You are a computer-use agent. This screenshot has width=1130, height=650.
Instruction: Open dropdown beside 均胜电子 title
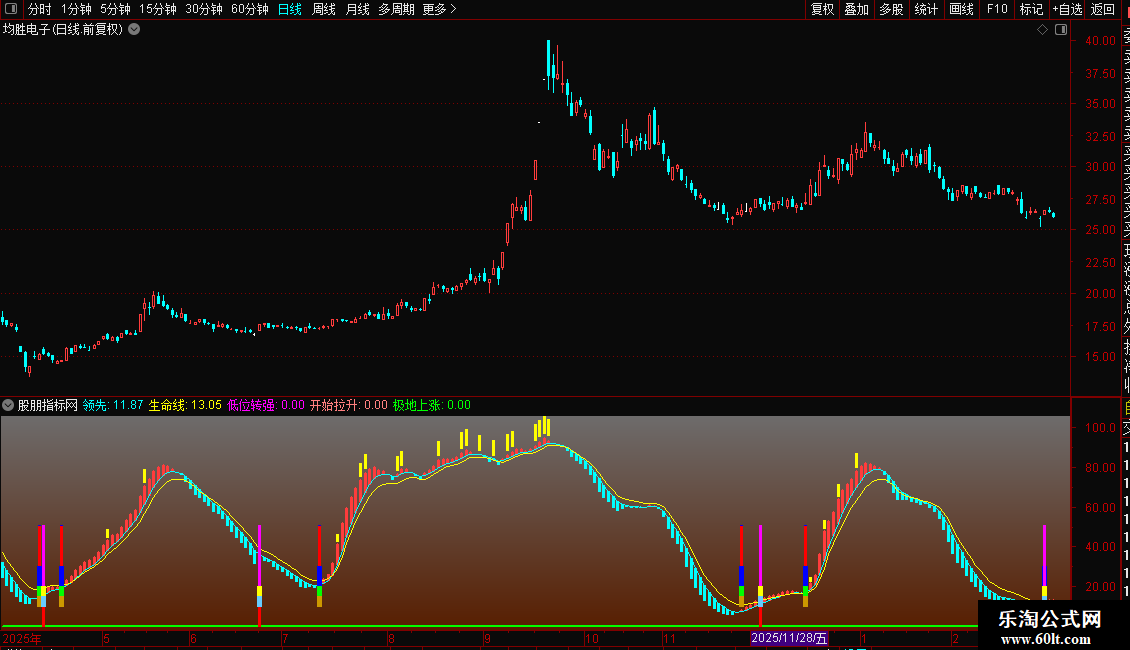pyautogui.click(x=134, y=30)
